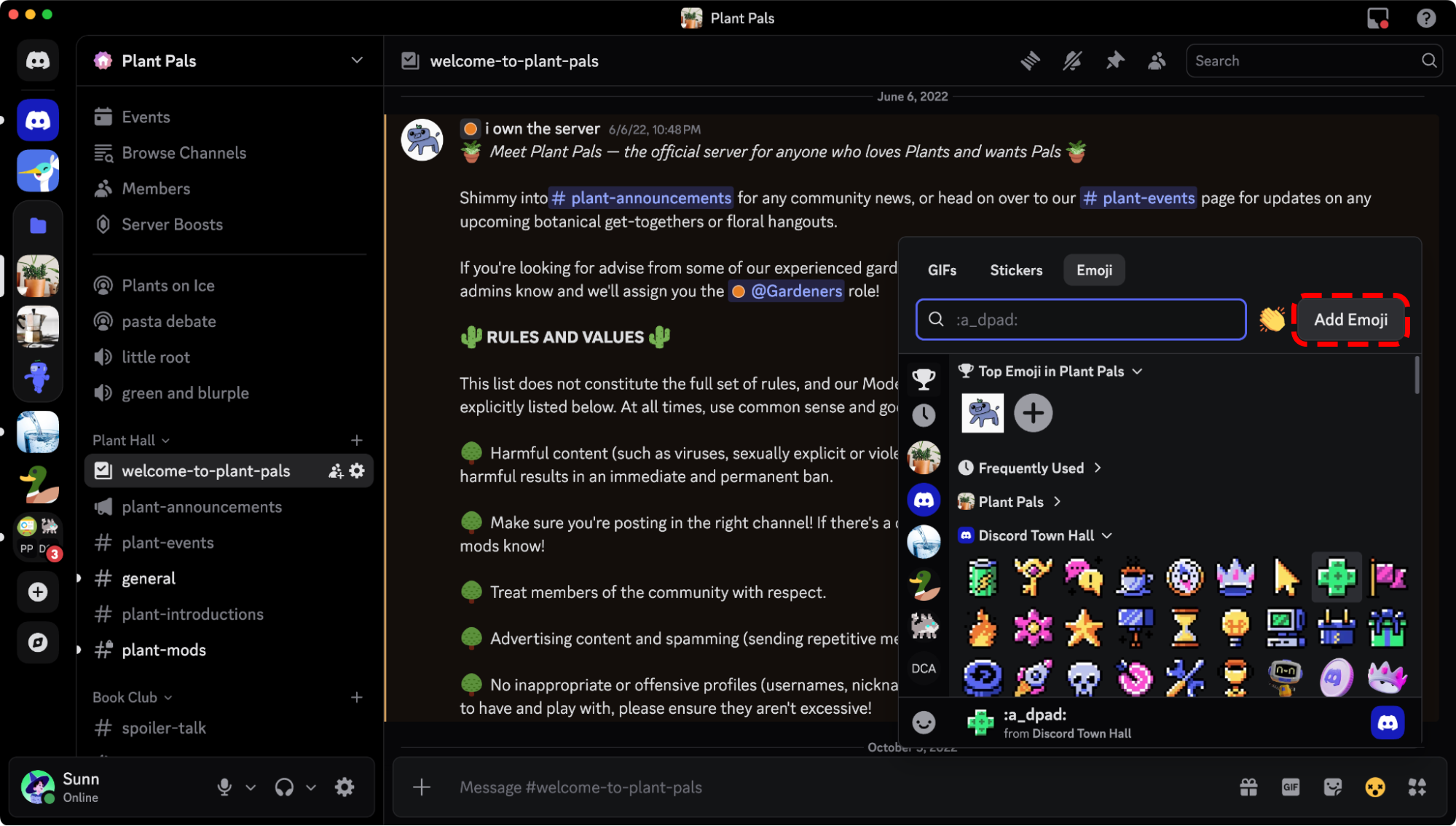Open the gift picker in the message bar
Viewport: 1456px width, 826px height.
click(1248, 787)
